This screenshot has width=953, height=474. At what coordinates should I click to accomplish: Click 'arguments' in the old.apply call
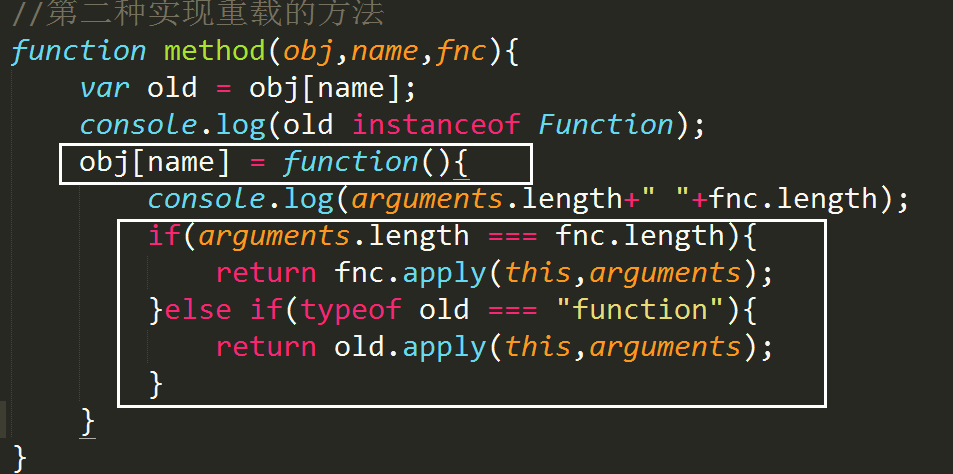tap(666, 348)
